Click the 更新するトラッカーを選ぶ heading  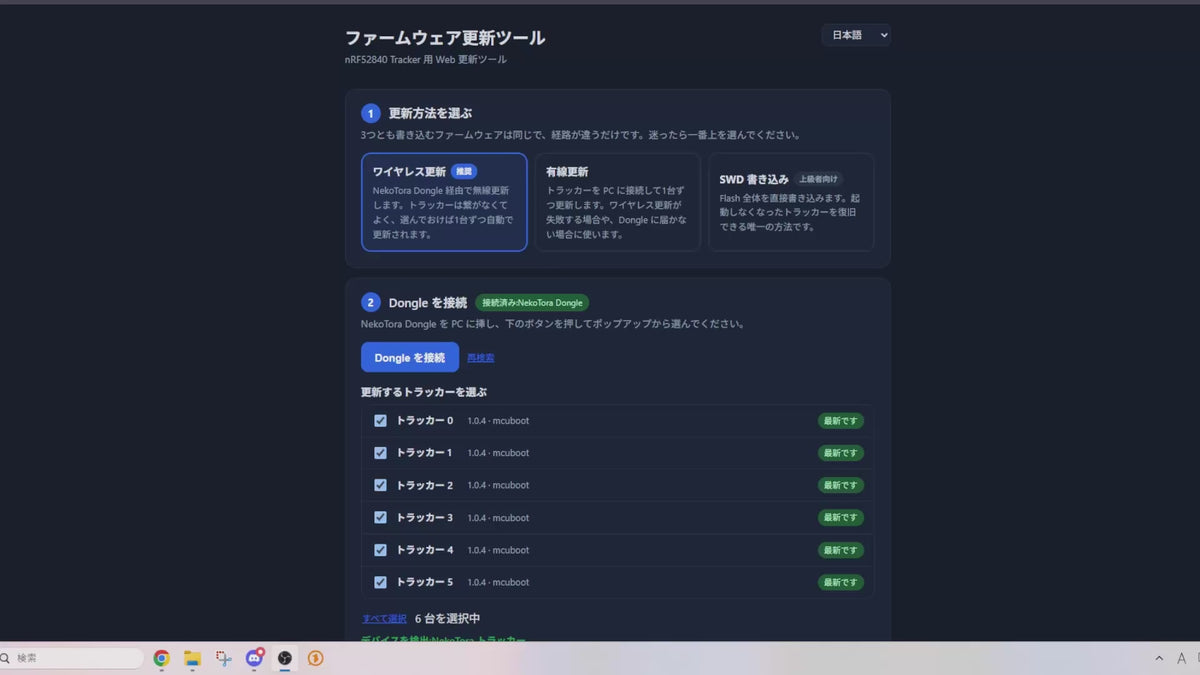(424, 392)
